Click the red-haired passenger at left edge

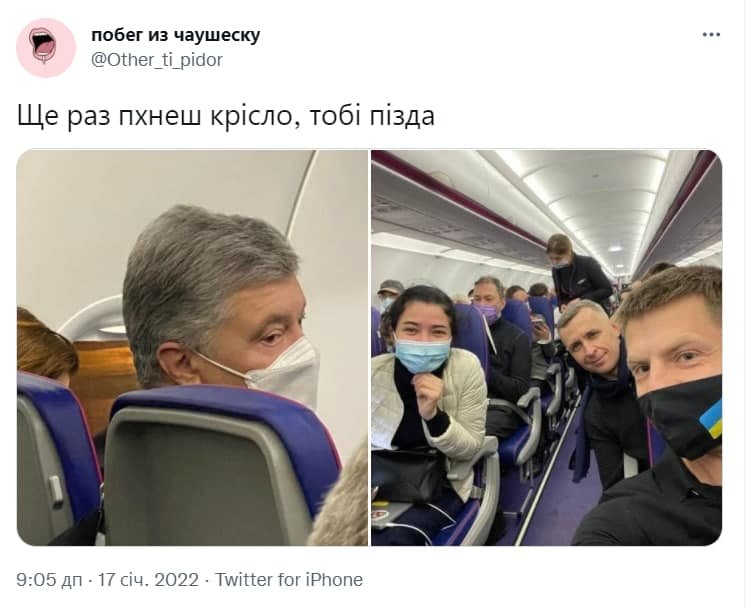click(x=46, y=344)
